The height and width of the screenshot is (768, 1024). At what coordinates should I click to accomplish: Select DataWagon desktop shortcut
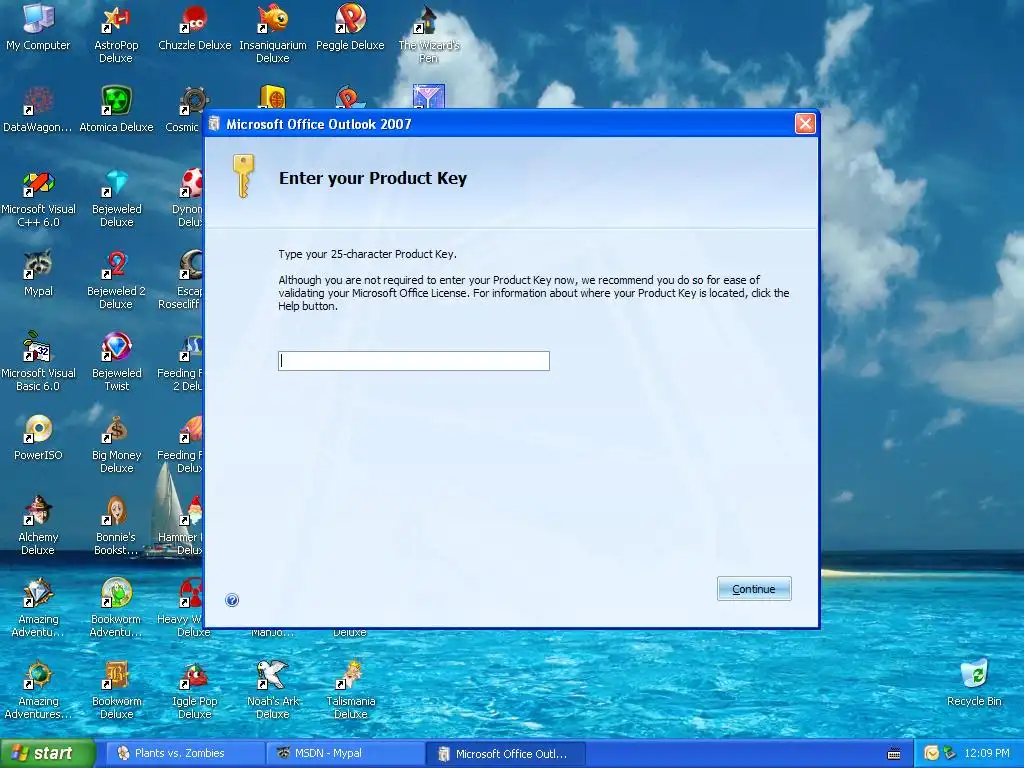(x=38, y=109)
